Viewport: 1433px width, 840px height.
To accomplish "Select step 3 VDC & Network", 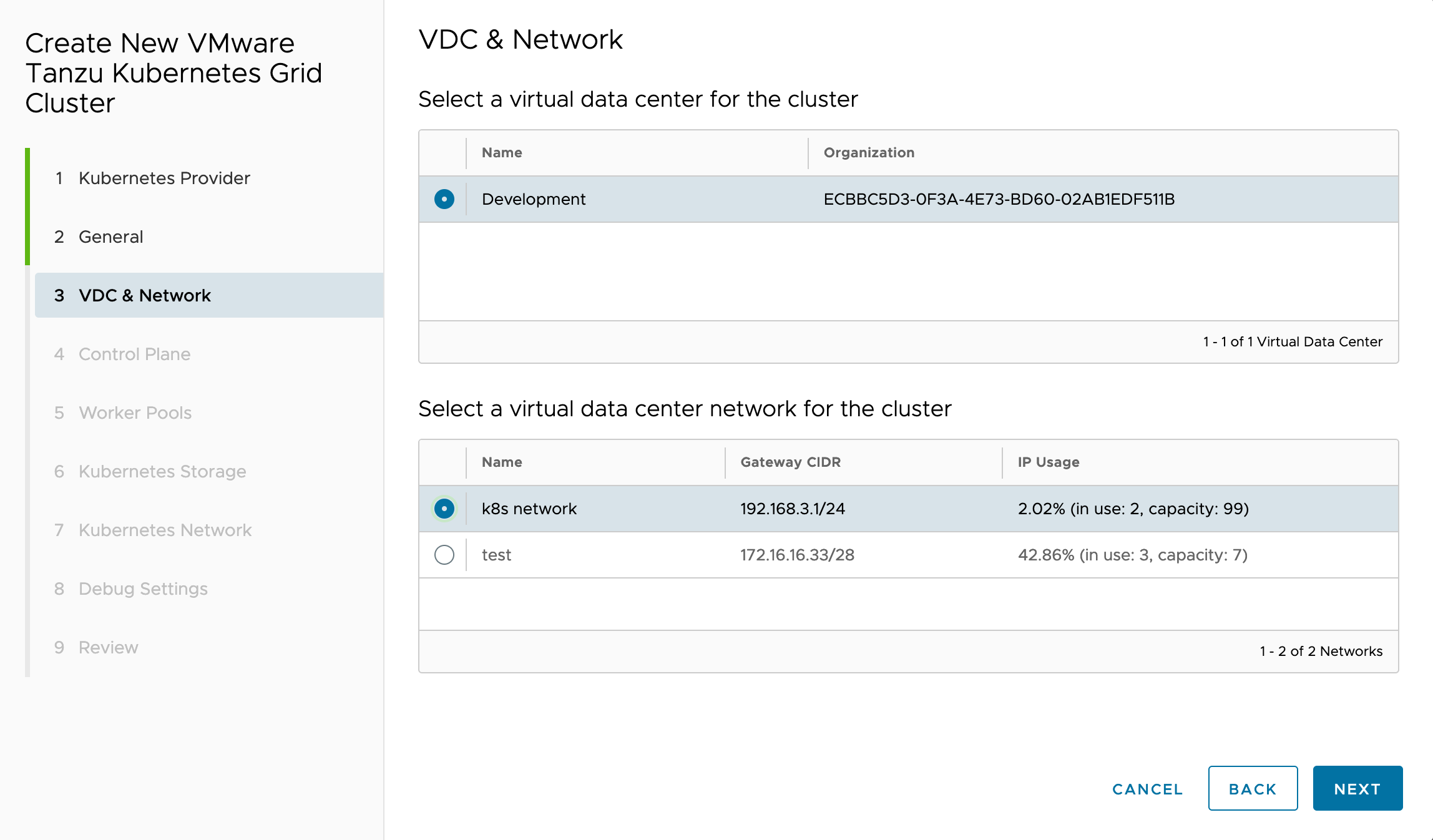I will pos(209,295).
